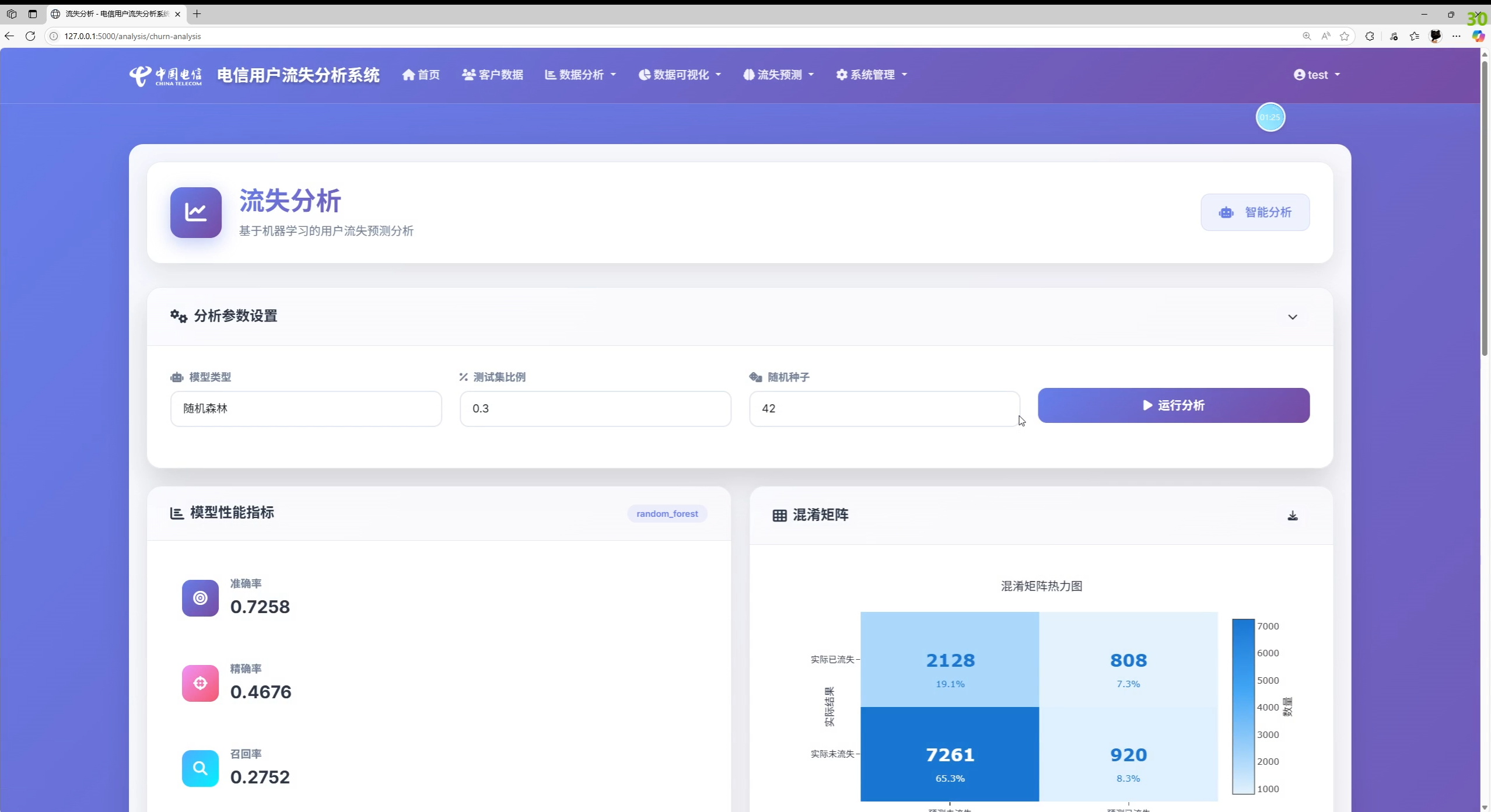Open browser settings and more menu

pyautogui.click(x=1457, y=36)
